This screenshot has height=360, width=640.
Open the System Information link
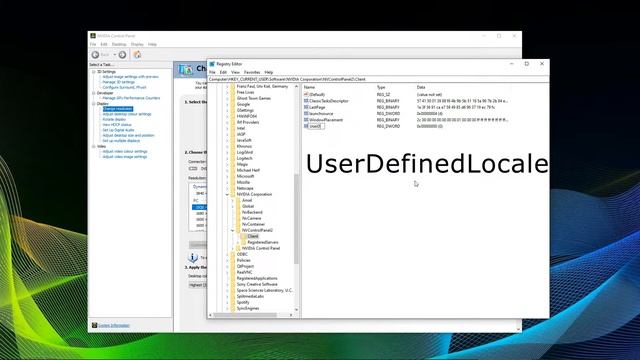[x=113, y=325]
